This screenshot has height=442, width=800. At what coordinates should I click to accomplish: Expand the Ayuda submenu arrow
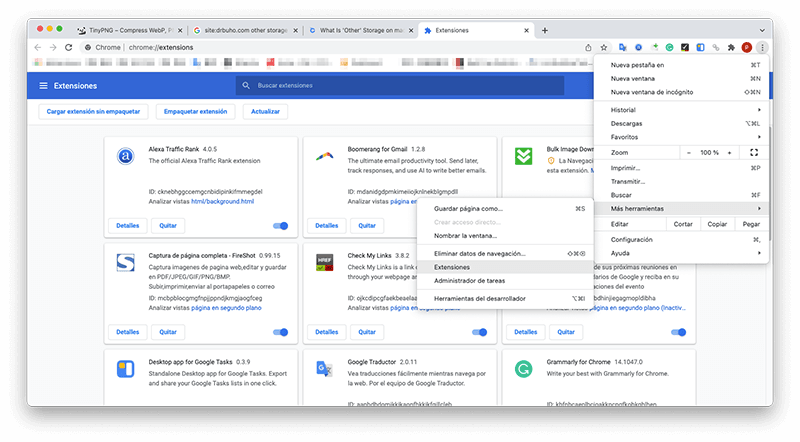759,253
